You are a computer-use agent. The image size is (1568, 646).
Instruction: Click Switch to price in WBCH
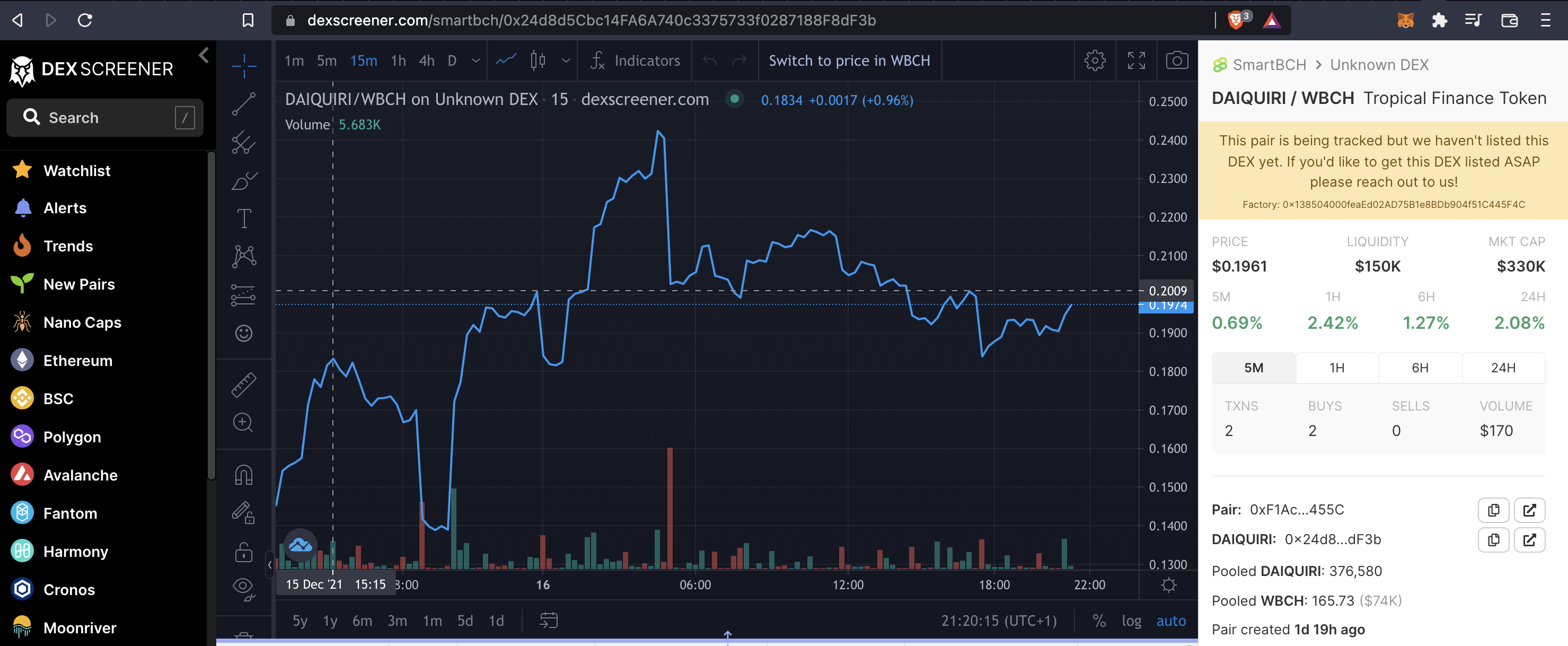(x=849, y=61)
